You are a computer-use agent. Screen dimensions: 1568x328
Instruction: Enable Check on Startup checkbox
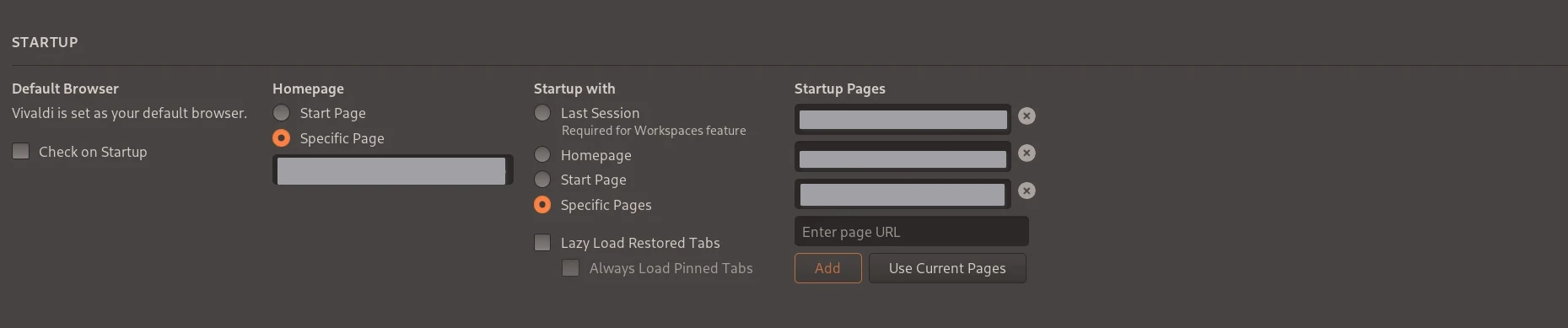21,152
